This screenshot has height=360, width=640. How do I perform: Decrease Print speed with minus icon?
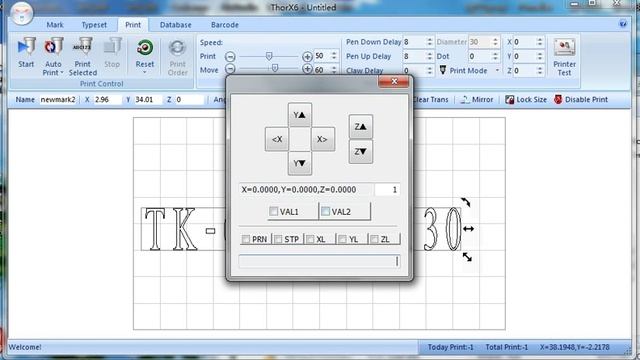(230, 56)
